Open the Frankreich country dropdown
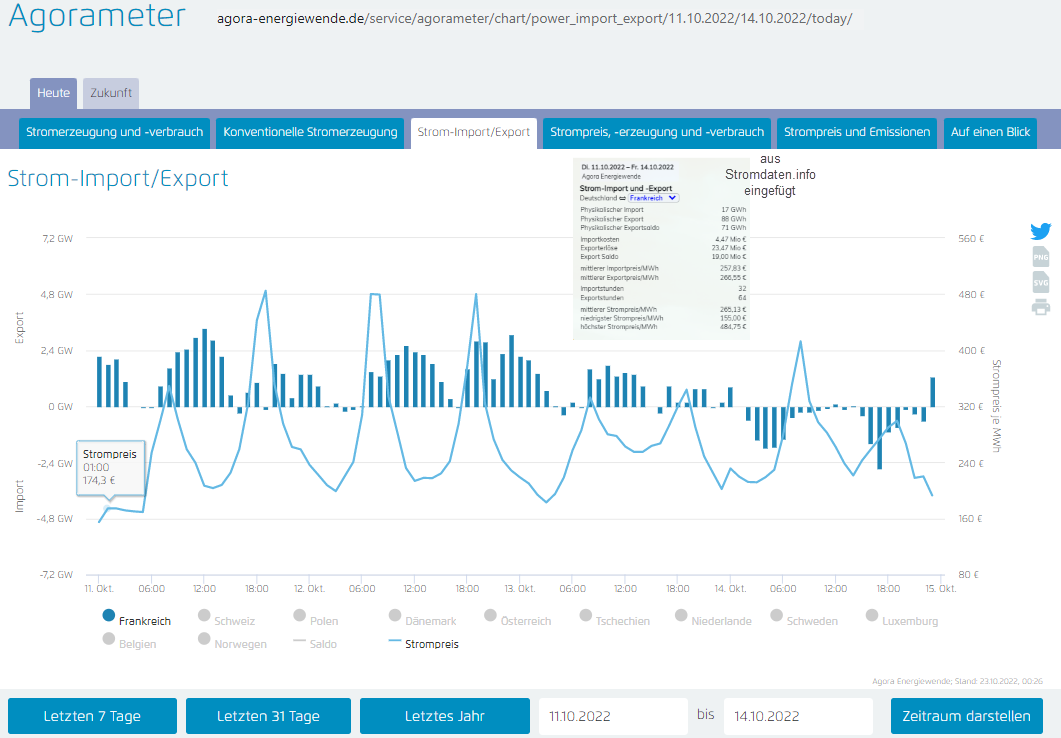1061x738 pixels. tap(654, 198)
